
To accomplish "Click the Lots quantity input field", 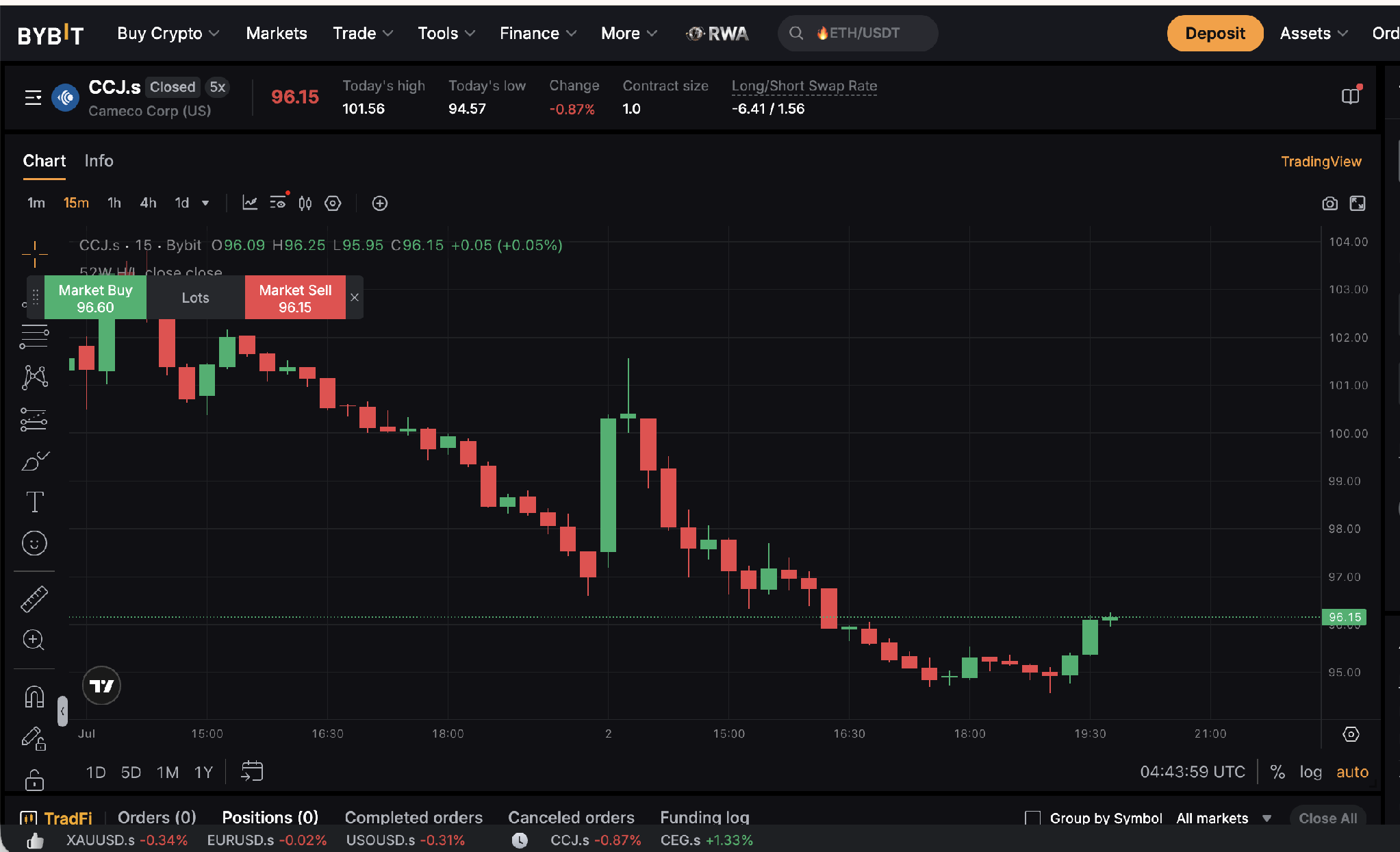I will point(196,297).
